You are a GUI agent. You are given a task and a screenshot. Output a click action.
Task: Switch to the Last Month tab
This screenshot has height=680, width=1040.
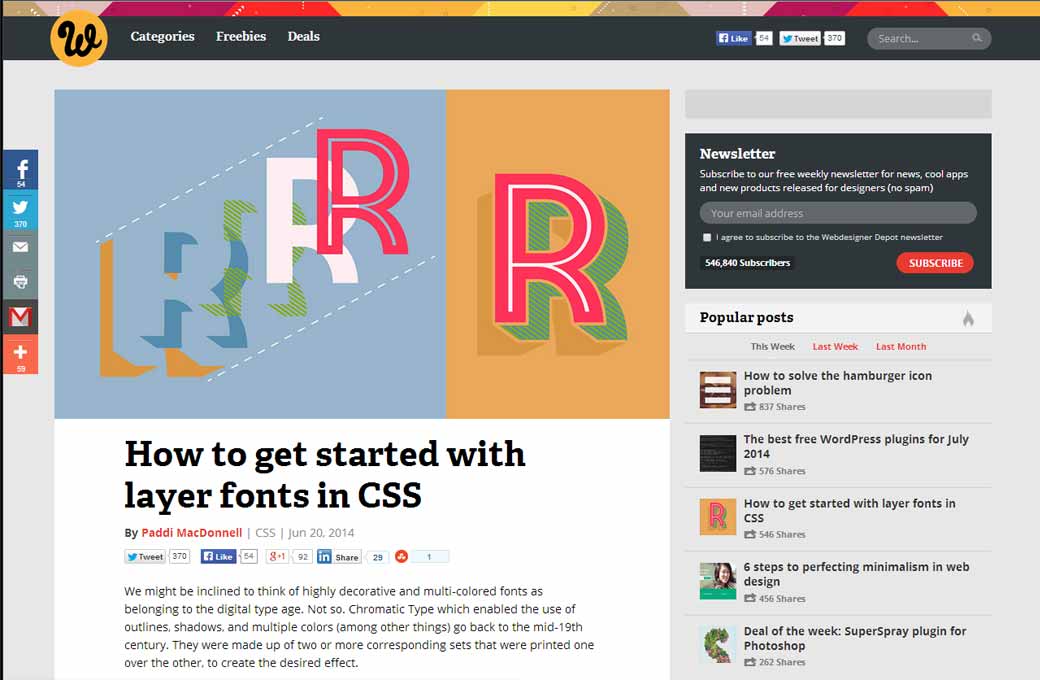click(x=900, y=346)
